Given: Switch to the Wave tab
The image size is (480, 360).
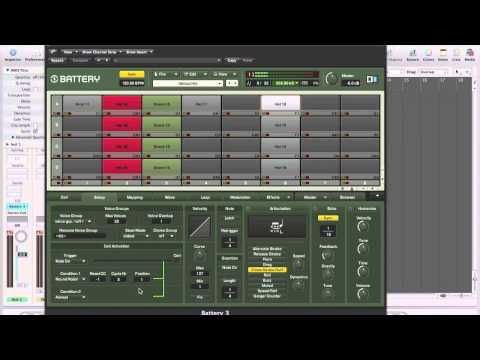Looking at the screenshot, I should 170,197.
